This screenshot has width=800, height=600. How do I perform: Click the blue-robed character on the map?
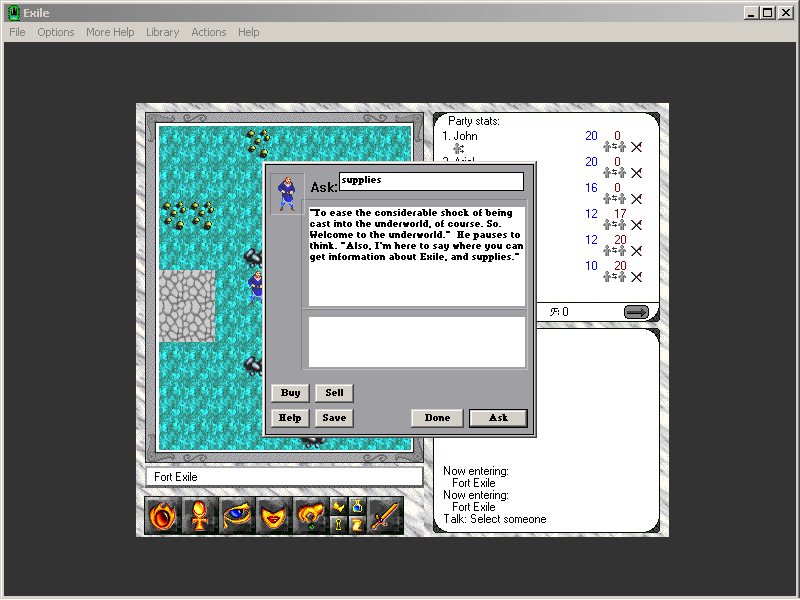(256, 287)
